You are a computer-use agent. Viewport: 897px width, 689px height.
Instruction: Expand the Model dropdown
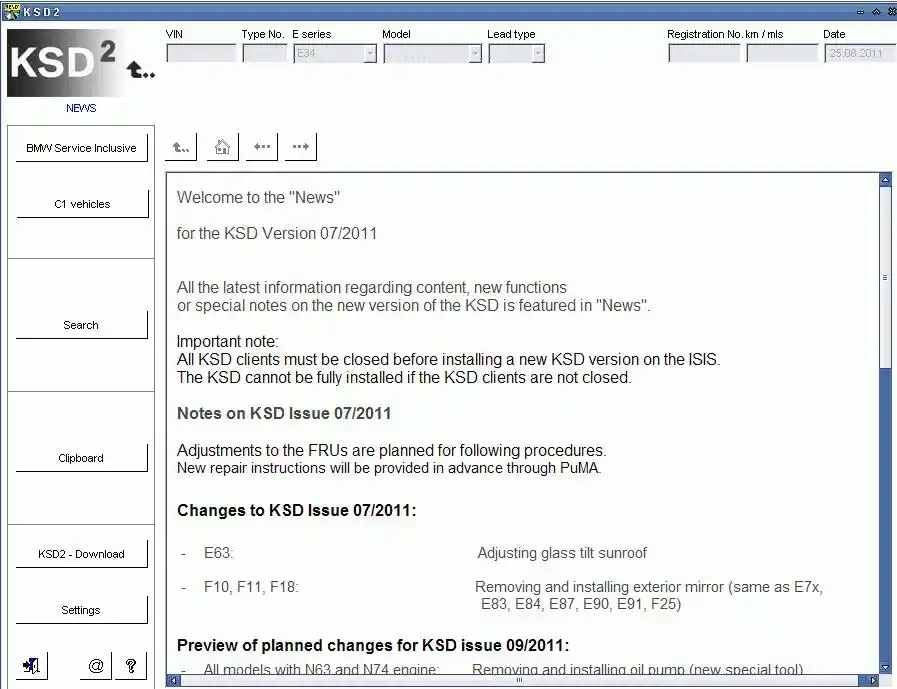tap(475, 54)
